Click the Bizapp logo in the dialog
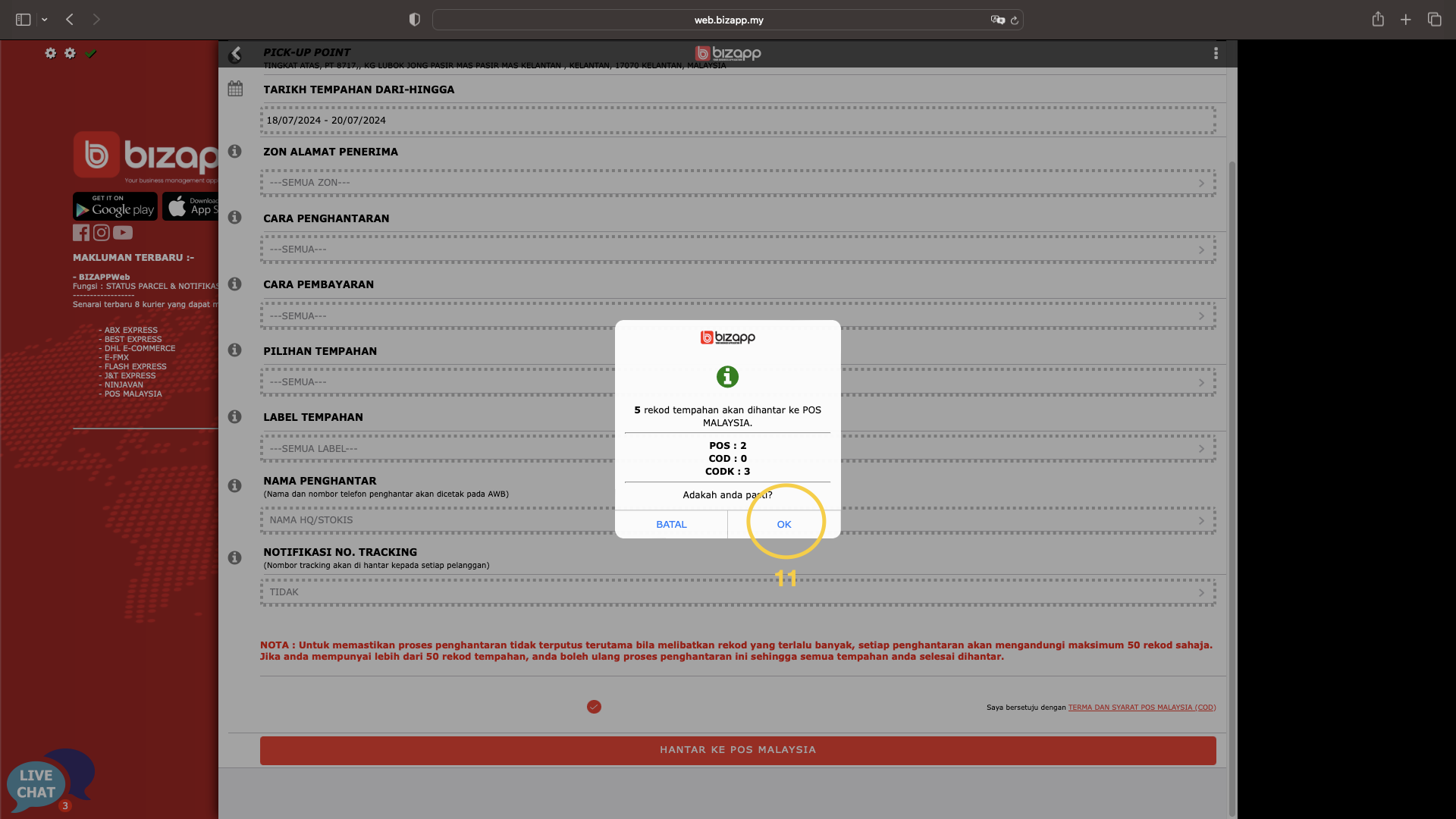 [728, 337]
